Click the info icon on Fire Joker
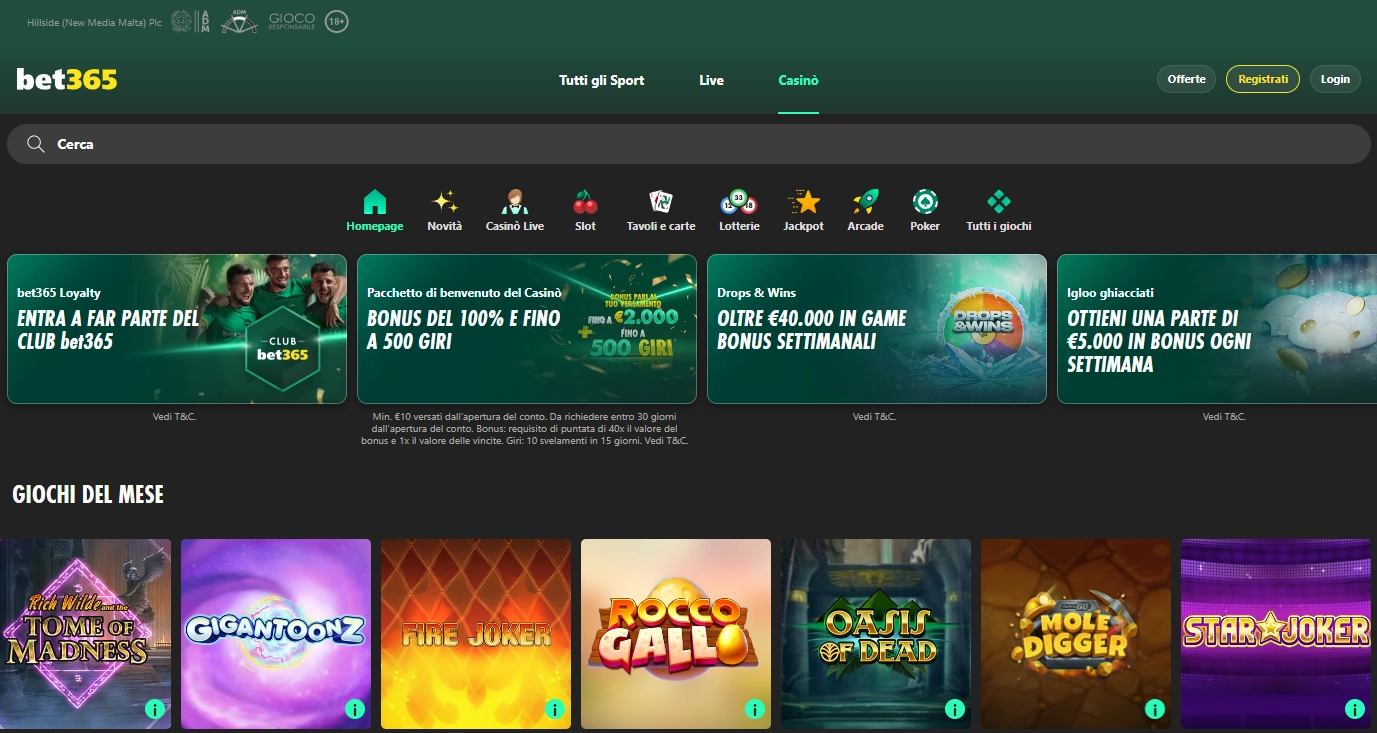1377x733 pixels. [x=554, y=710]
